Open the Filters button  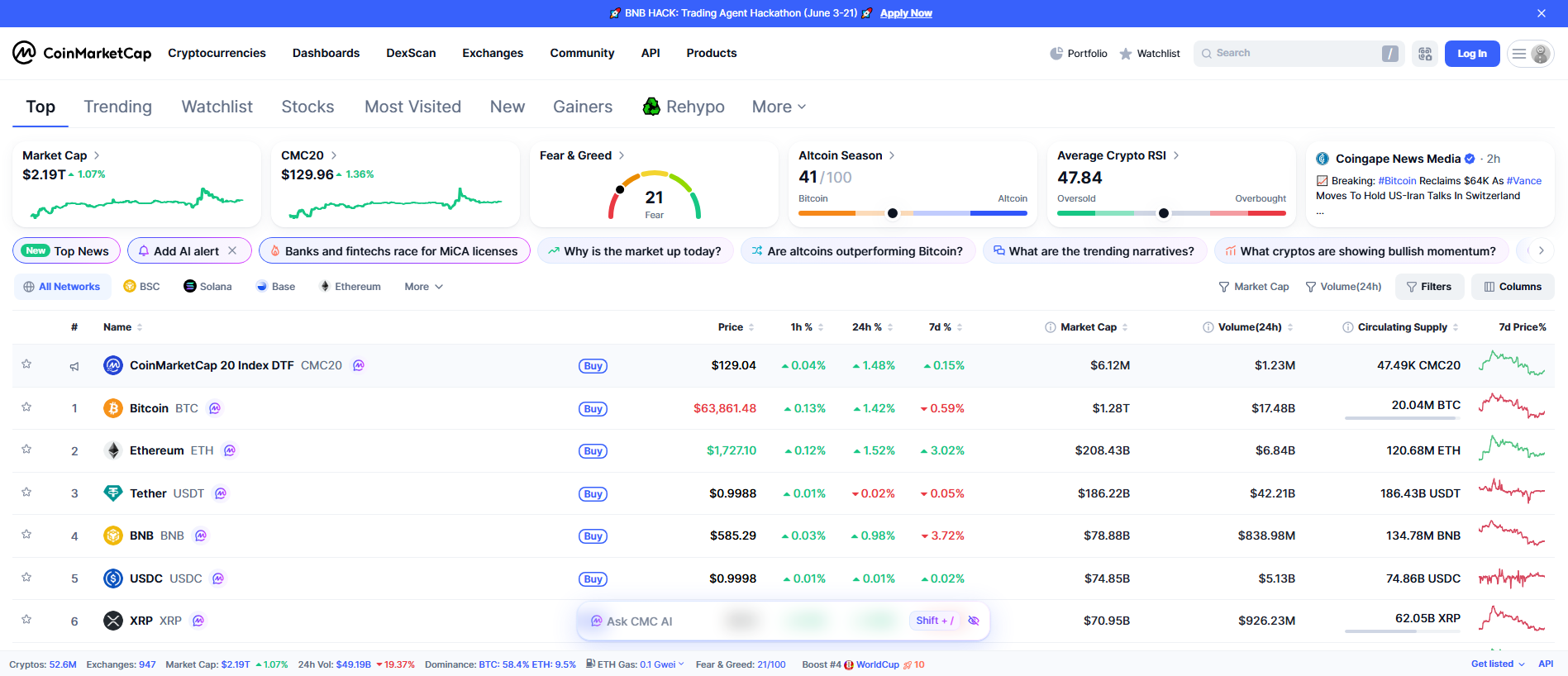pos(1430,287)
